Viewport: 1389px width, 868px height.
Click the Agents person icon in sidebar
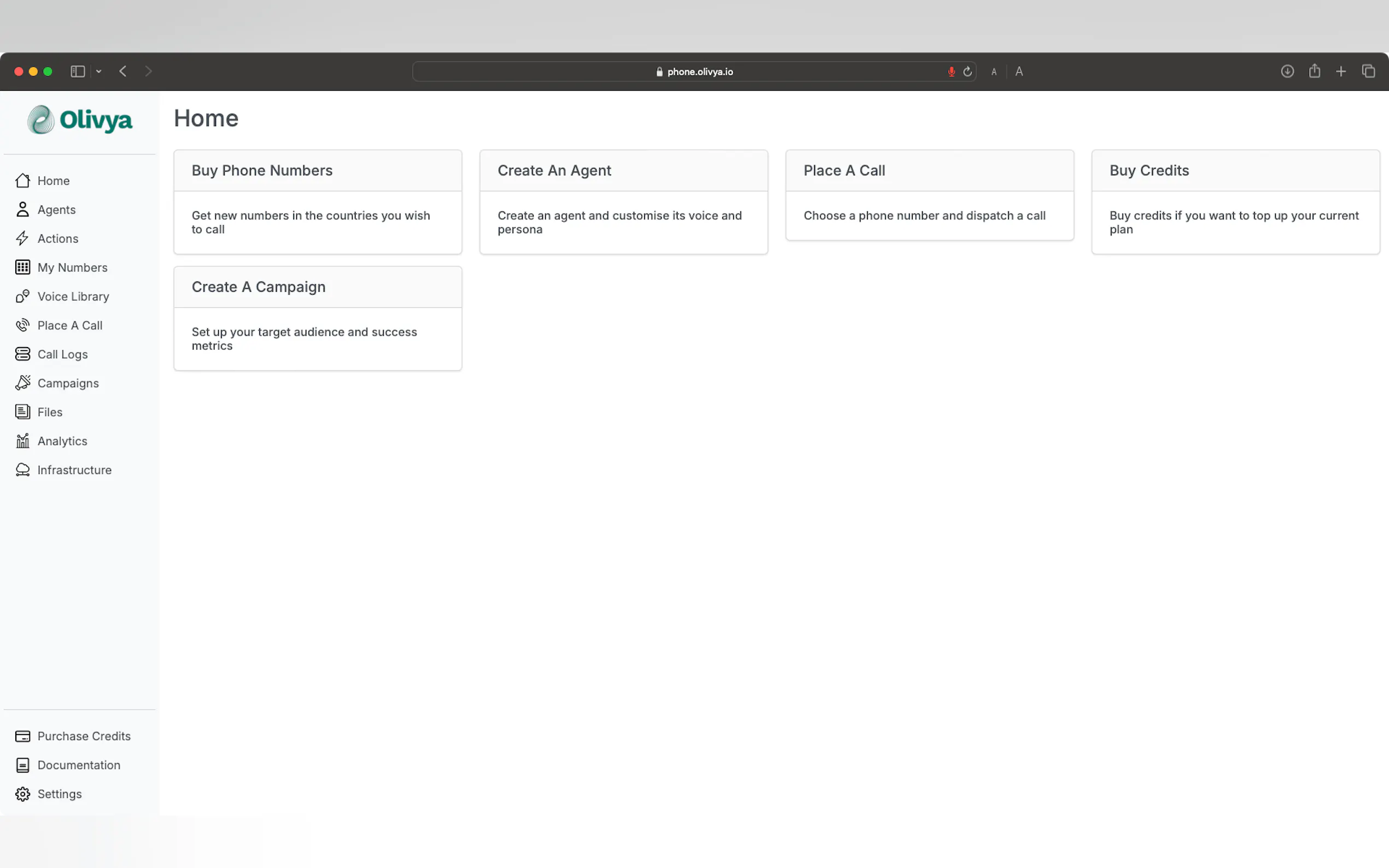tap(22, 209)
